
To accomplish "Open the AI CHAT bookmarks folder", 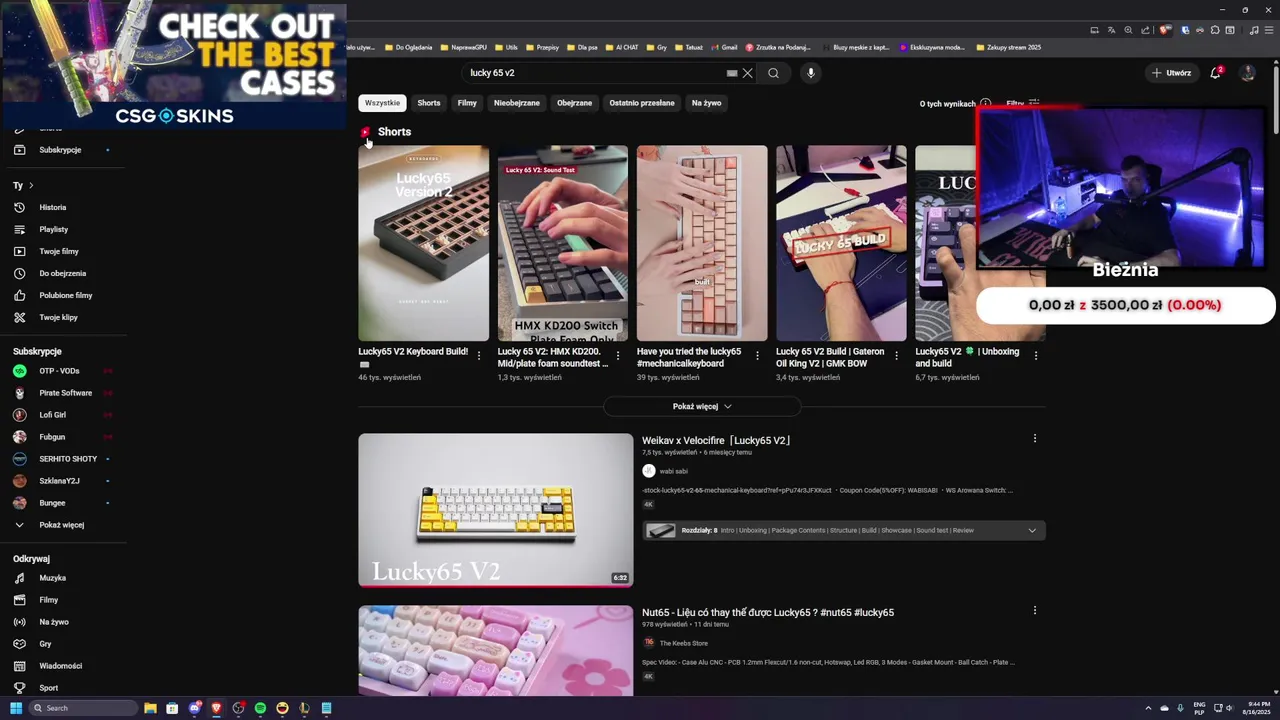I will pos(622,47).
